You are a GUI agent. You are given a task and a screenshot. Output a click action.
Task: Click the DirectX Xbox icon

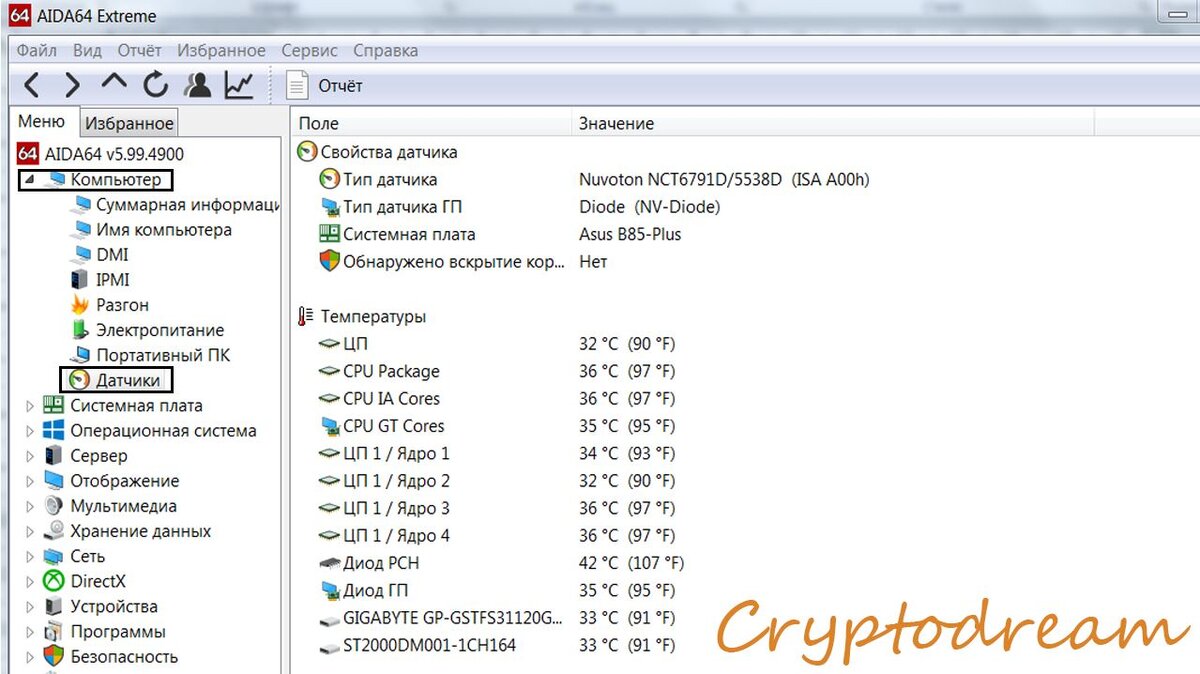coord(54,581)
